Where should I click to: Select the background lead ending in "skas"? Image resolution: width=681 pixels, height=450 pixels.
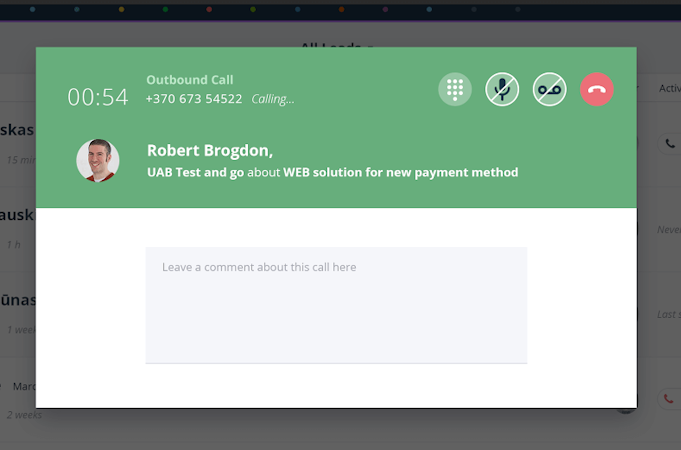point(18,131)
